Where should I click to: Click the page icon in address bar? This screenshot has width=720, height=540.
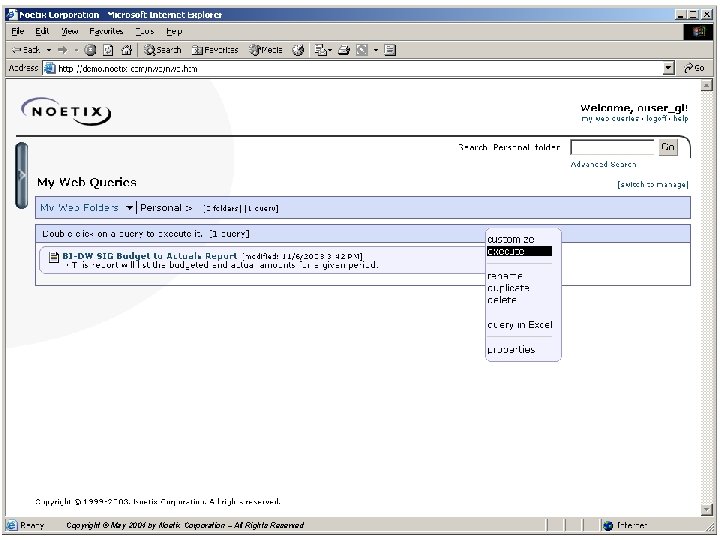(49, 68)
